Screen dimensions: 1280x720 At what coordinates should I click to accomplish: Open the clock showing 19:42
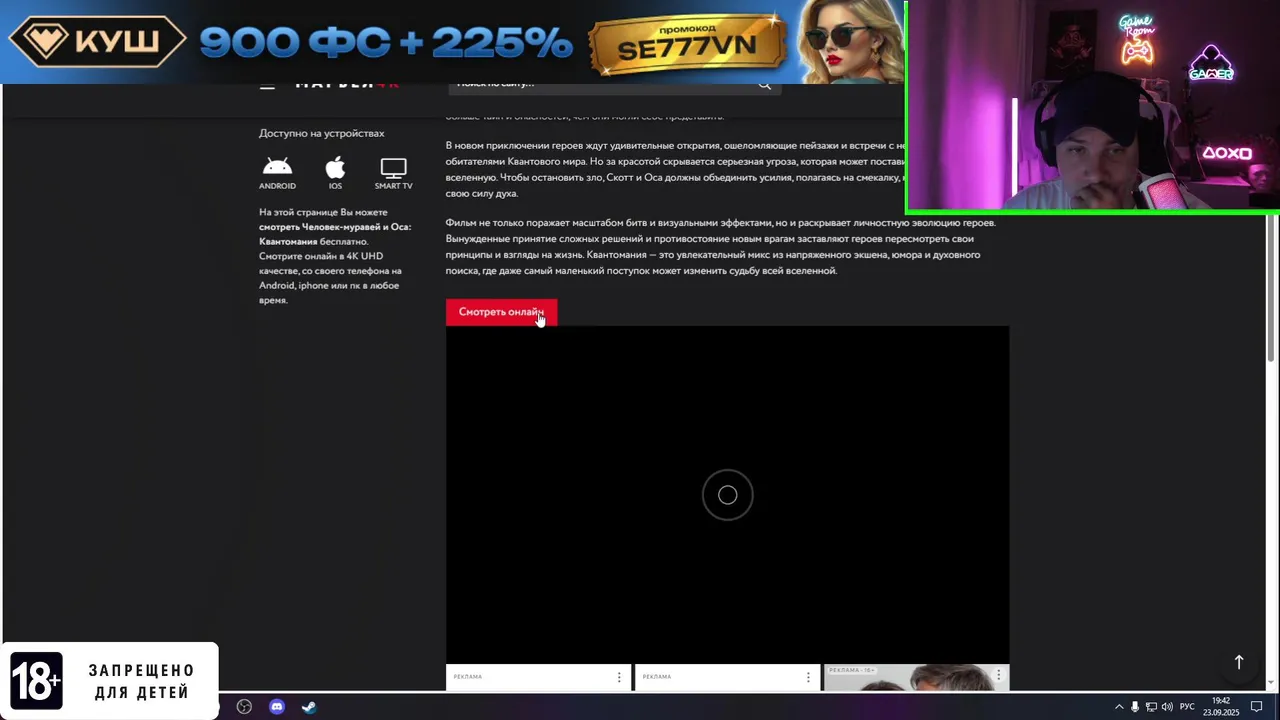pyautogui.click(x=1221, y=707)
